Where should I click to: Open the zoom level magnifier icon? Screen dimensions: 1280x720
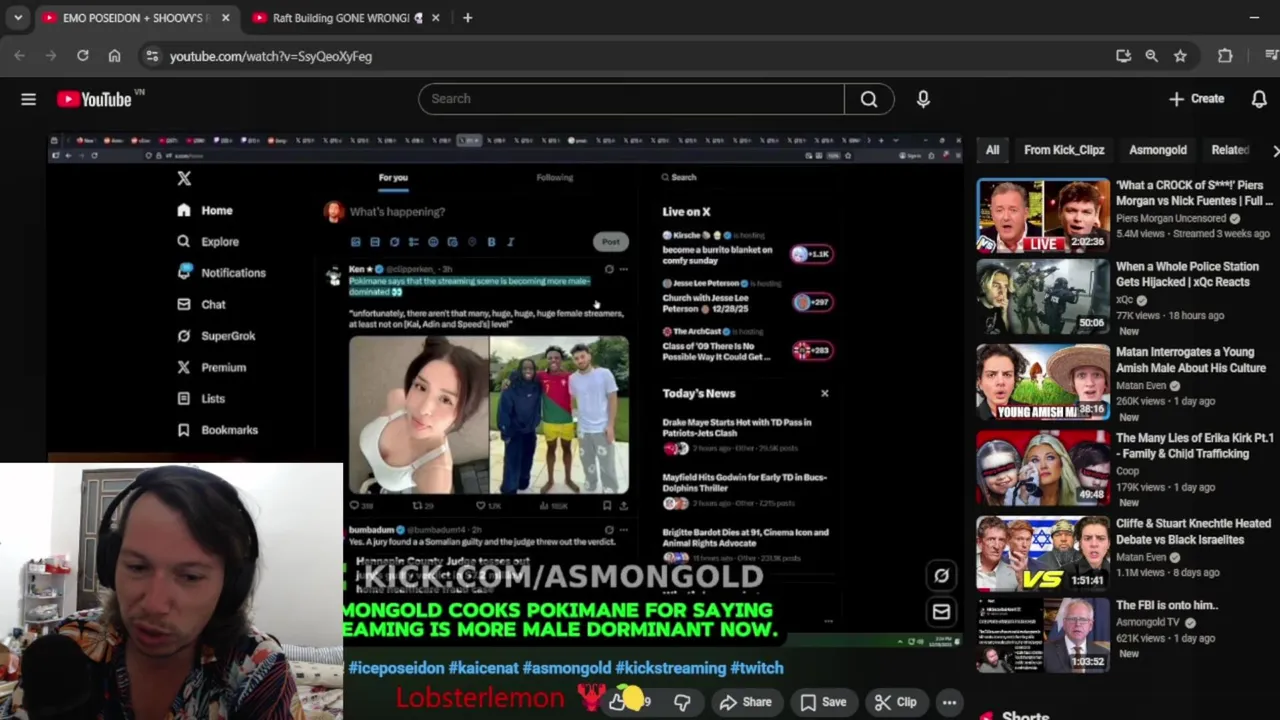pos(1152,56)
